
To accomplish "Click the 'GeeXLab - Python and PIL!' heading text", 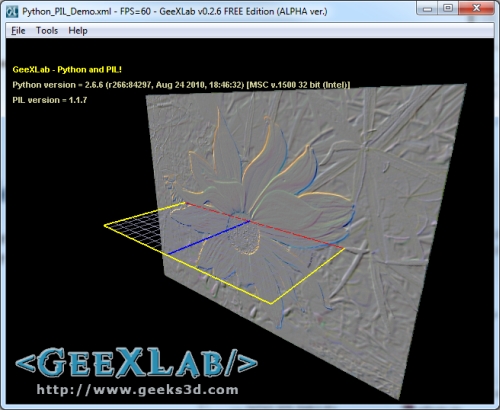I will pos(67,70).
